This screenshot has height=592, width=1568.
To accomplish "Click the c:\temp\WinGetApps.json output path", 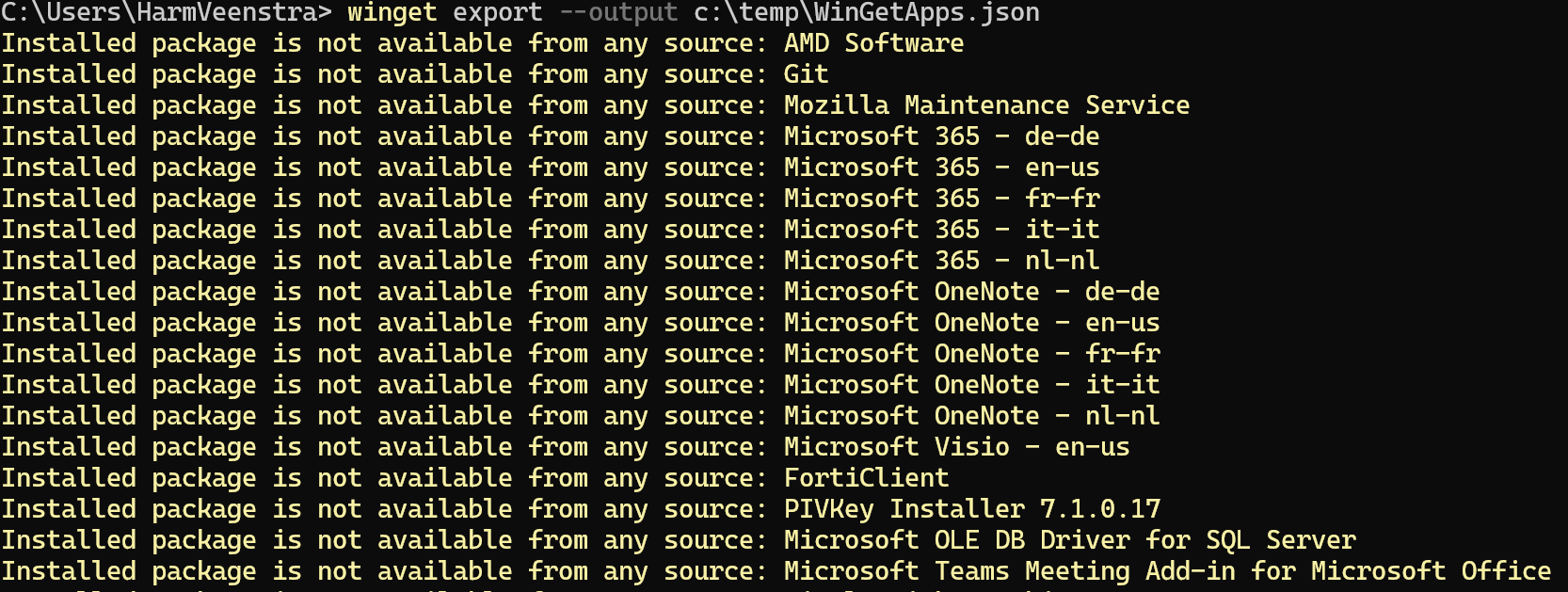I will 866,12.
